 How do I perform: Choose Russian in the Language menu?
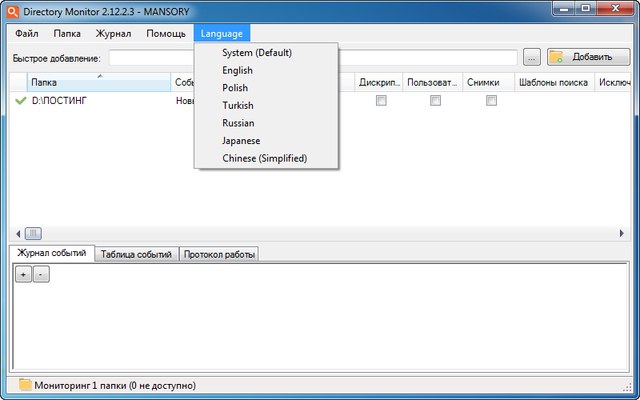[238, 123]
